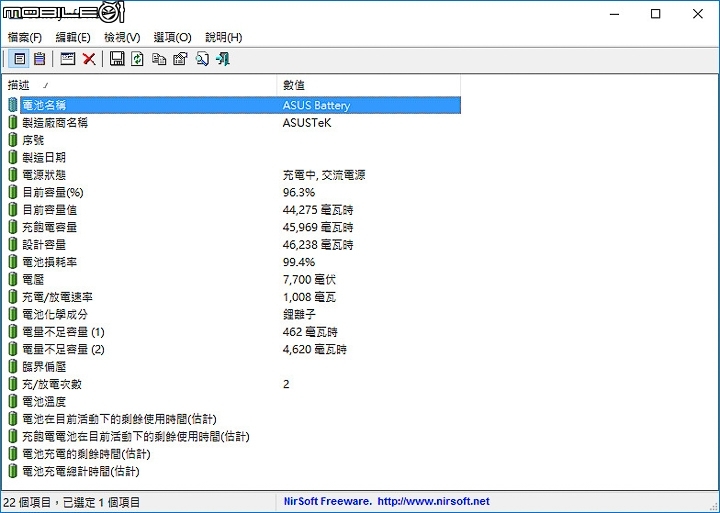Viewport: 720px width, 513px height.
Task: Open the 檔案(F) menu
Action: click(25, 37)
